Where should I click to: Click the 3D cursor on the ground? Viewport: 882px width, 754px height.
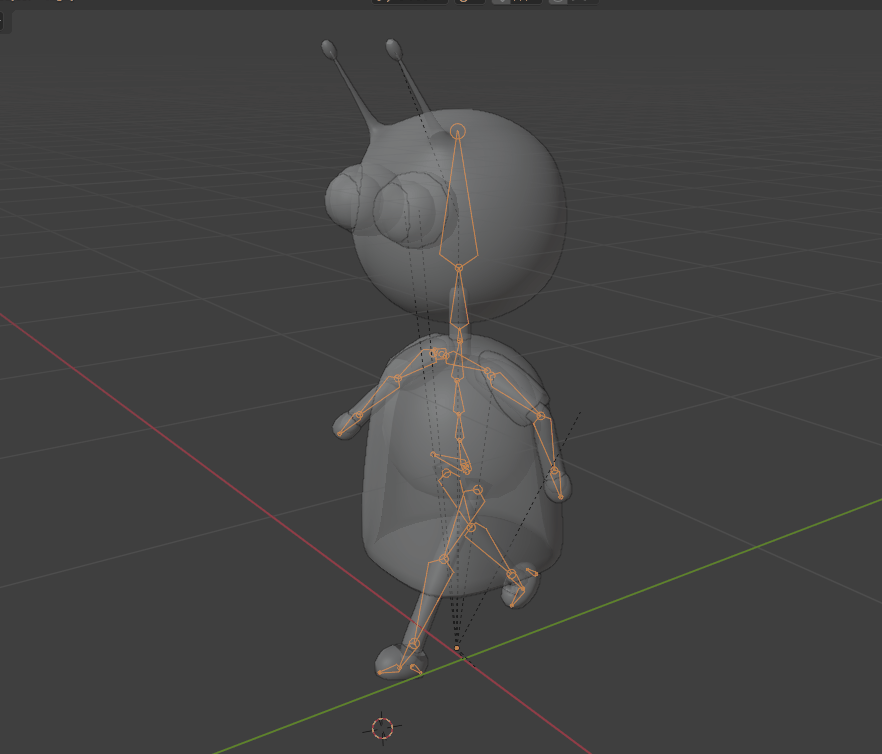[x=382, y=728]
